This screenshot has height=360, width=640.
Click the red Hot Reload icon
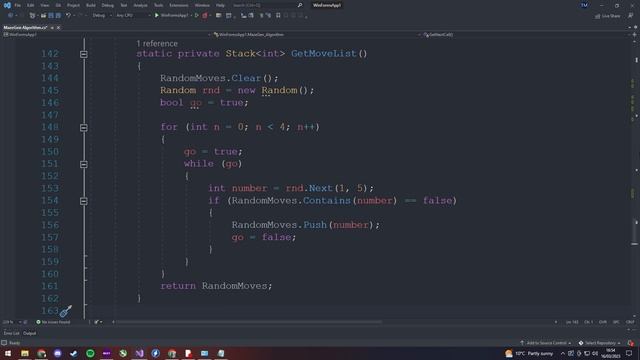[x=205, y=16]
